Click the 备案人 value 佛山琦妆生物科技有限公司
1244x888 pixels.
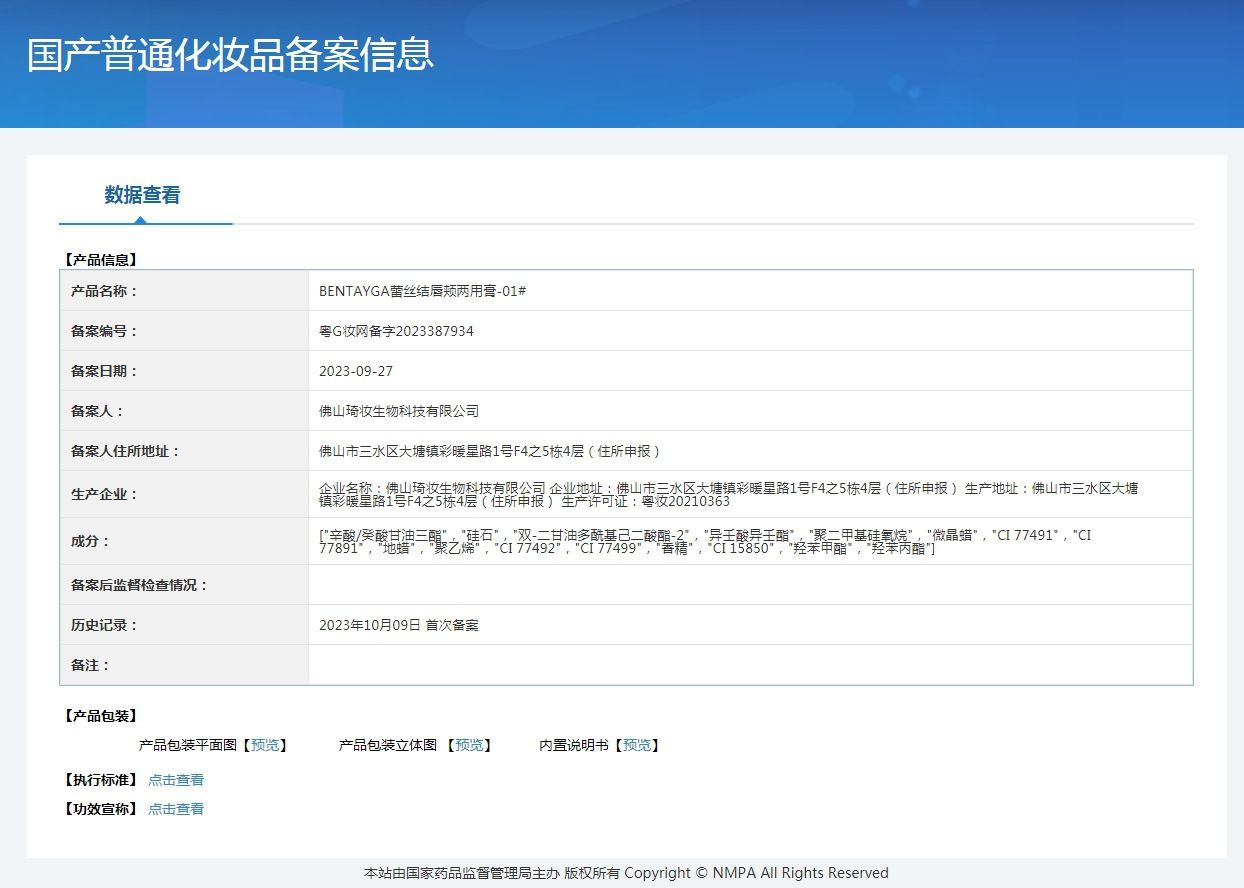coord(399,411)
